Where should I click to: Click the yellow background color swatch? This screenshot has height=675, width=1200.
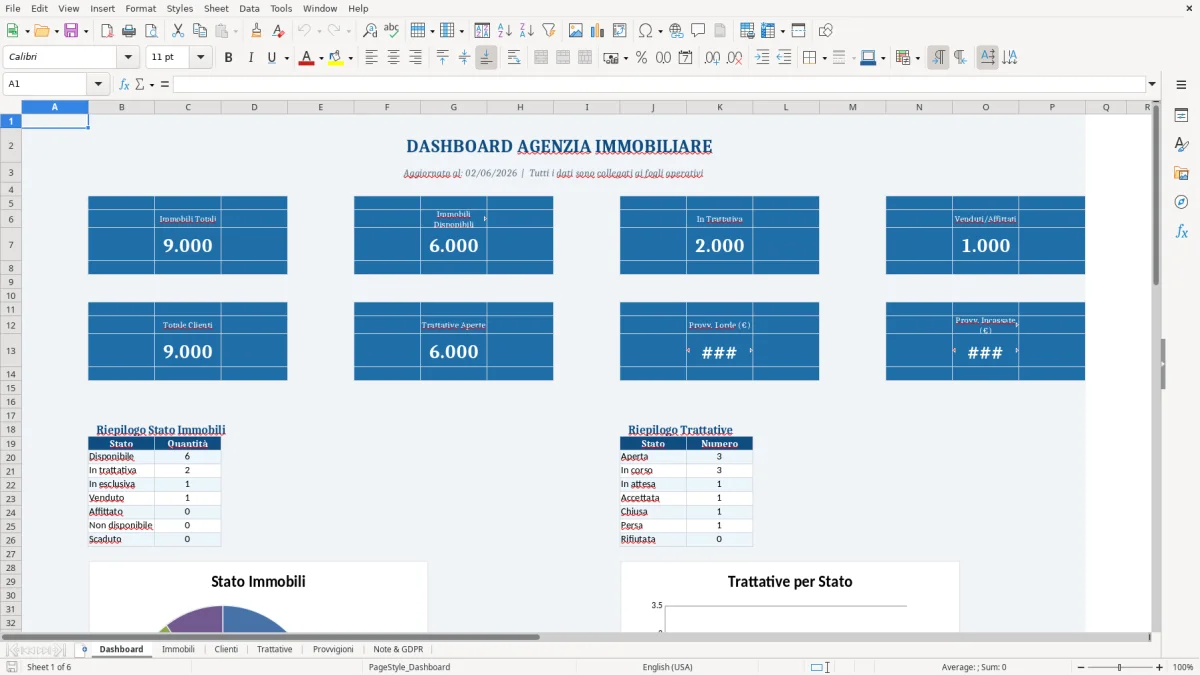(x=335, y=58)
